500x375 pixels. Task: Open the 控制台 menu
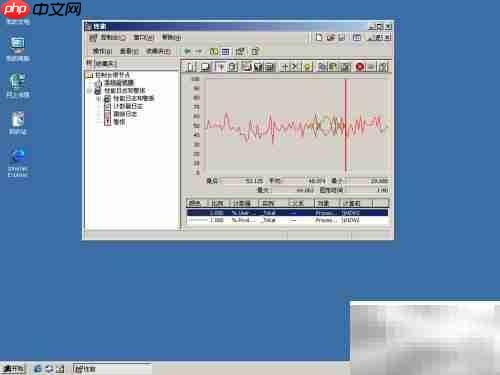(x=113, y=37)
